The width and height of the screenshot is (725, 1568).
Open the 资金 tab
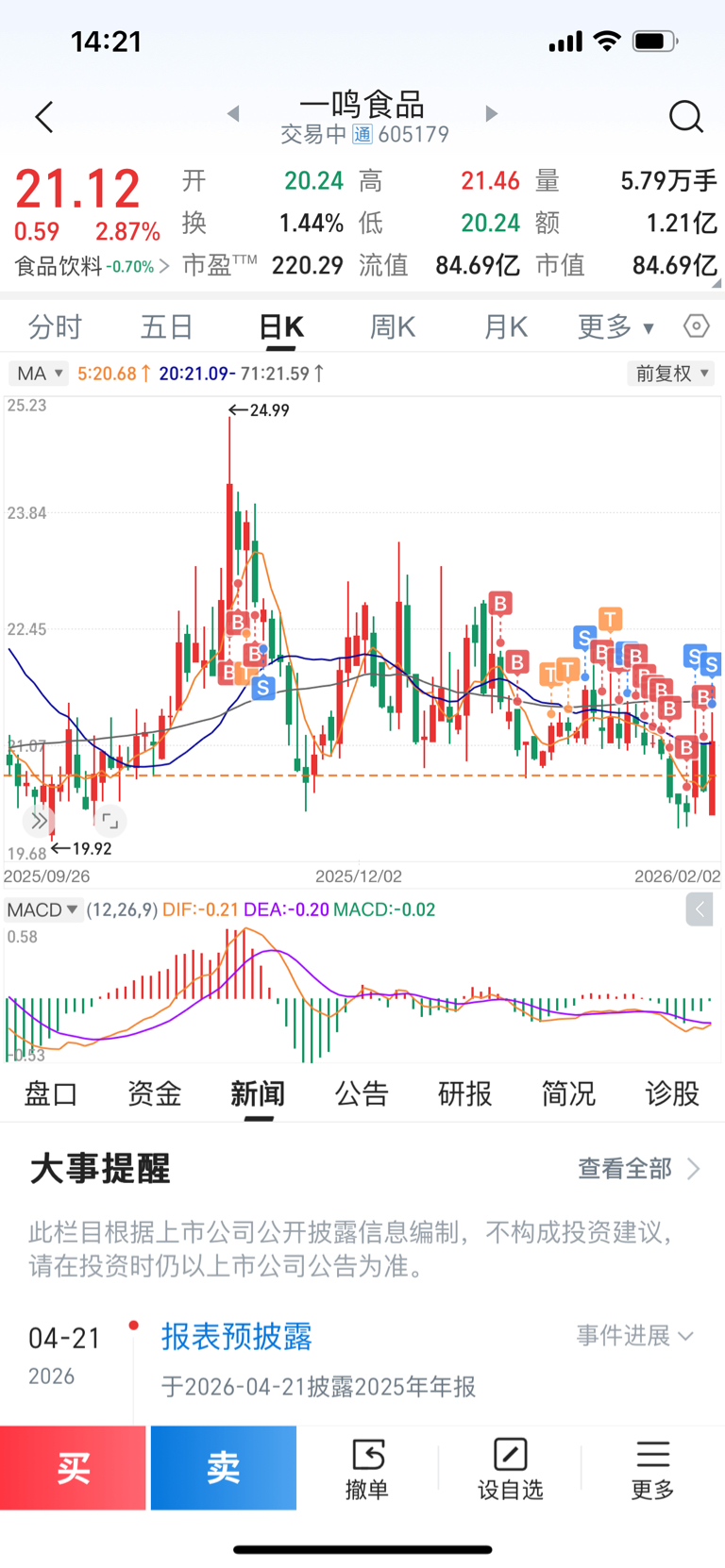click(x=155, y=1093)
